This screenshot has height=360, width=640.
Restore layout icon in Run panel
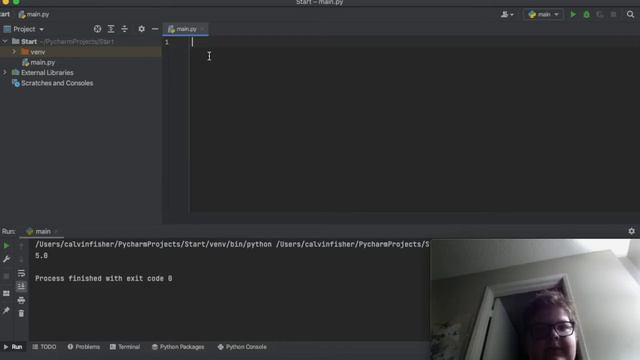click(x=7, y=293)
